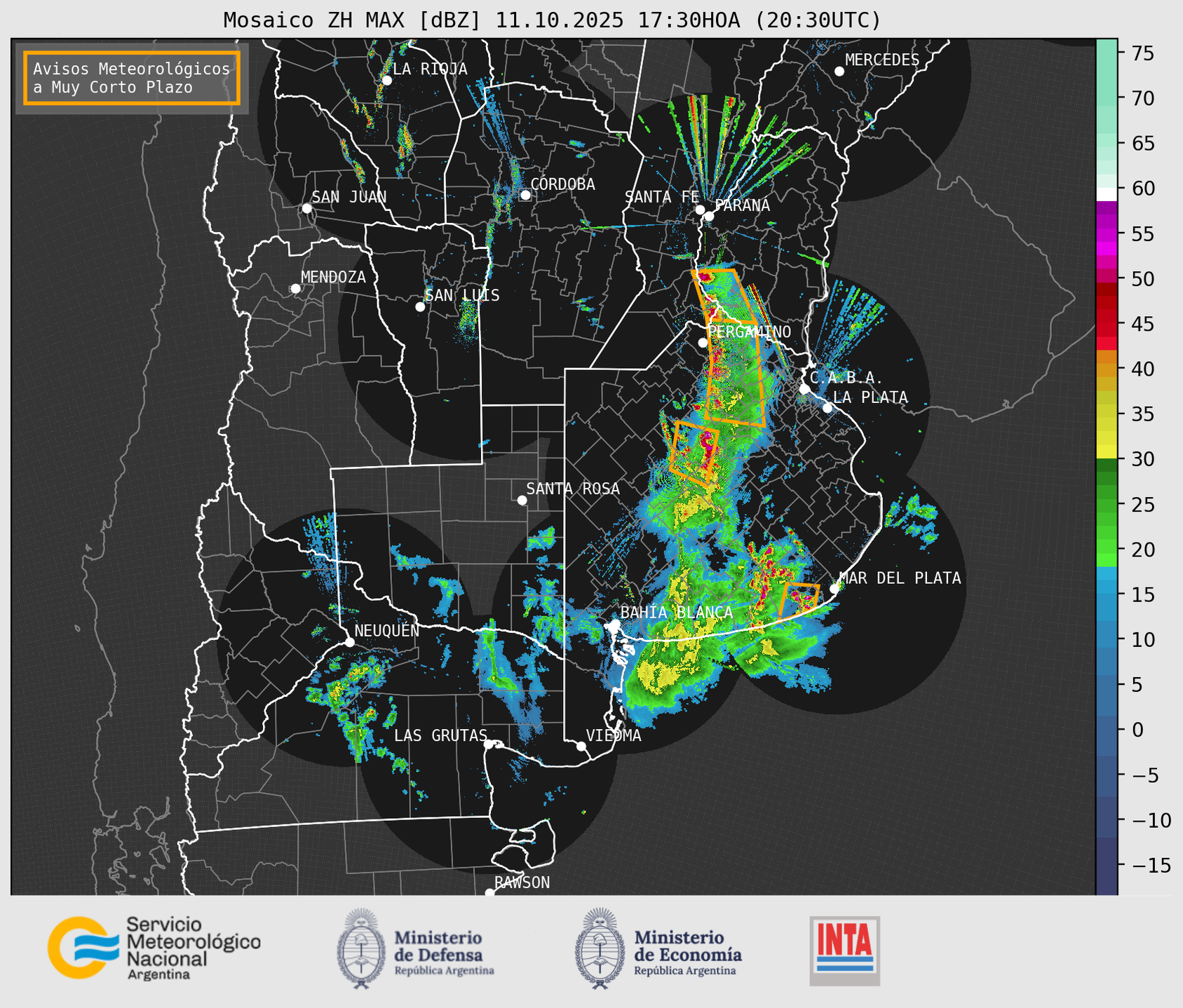The width and height of the screenshot is (1183, 1008).
Task: Click the small orange warning polygon near Mar del Plata
Action: [x=800, y=597]
